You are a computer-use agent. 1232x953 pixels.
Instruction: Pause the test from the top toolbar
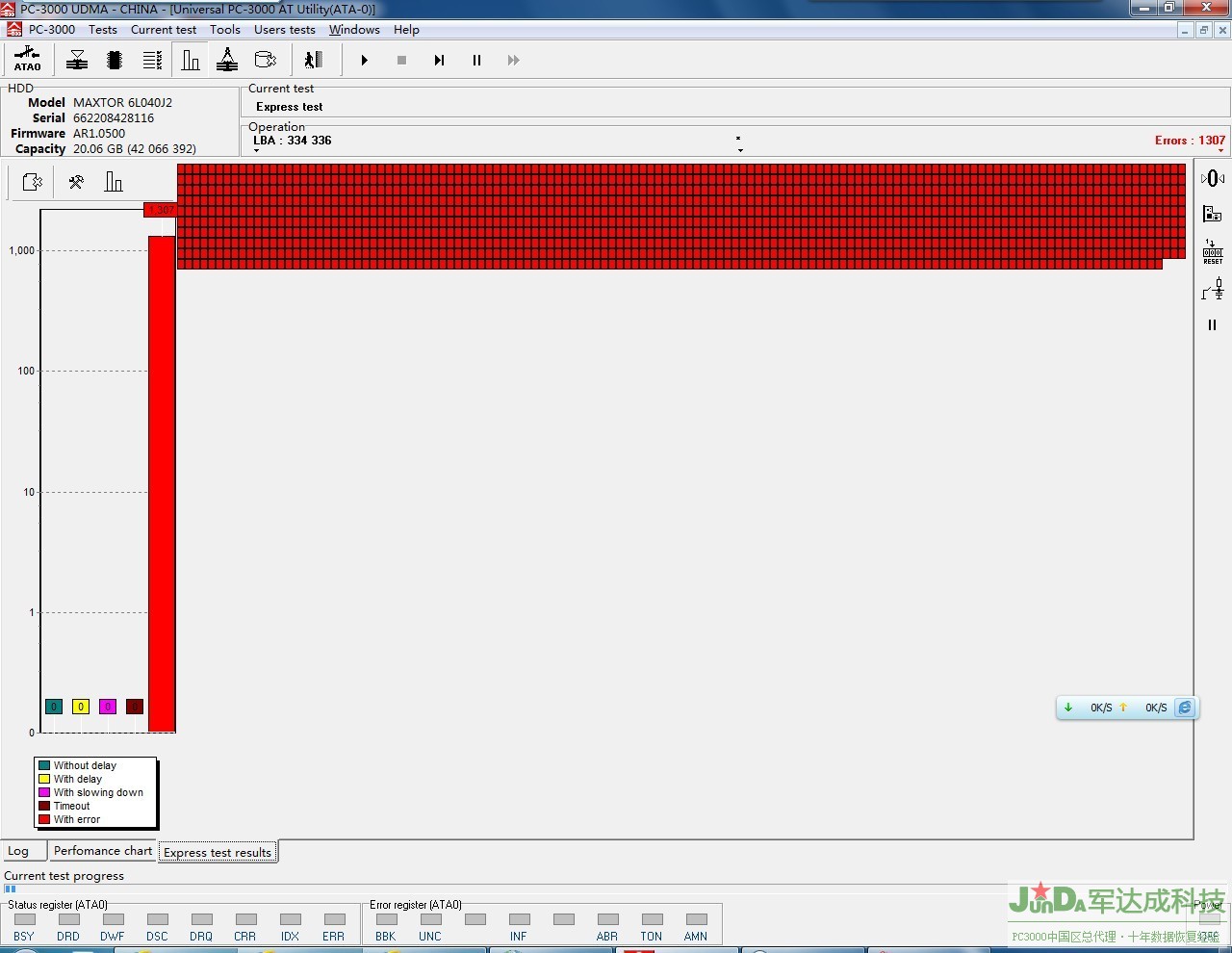(476, 60)
